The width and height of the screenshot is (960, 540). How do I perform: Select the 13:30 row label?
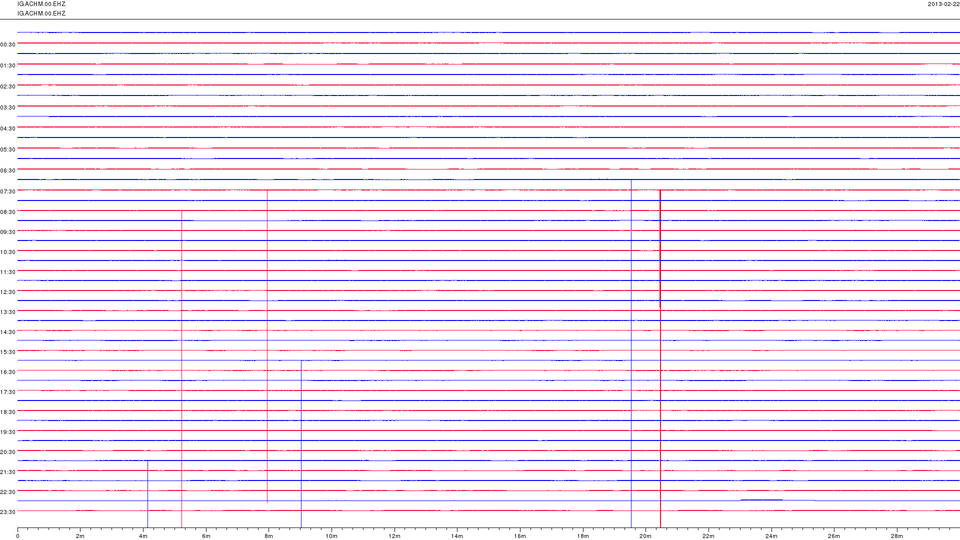pos(8,312)
